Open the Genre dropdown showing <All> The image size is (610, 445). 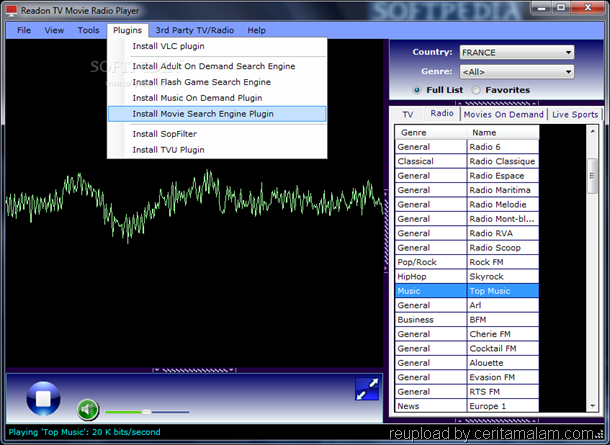517,72
